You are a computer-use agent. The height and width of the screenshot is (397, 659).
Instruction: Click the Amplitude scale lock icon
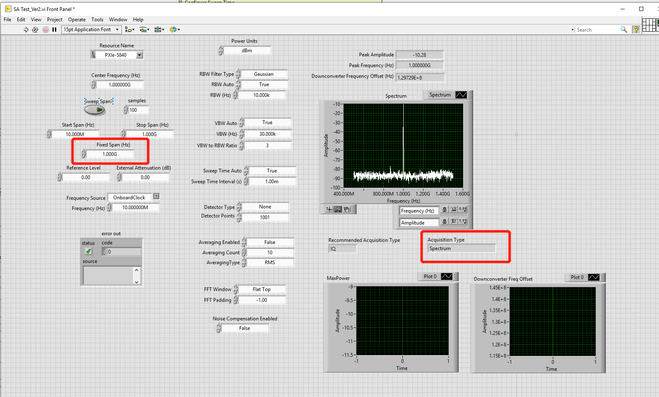pos(444,221)
